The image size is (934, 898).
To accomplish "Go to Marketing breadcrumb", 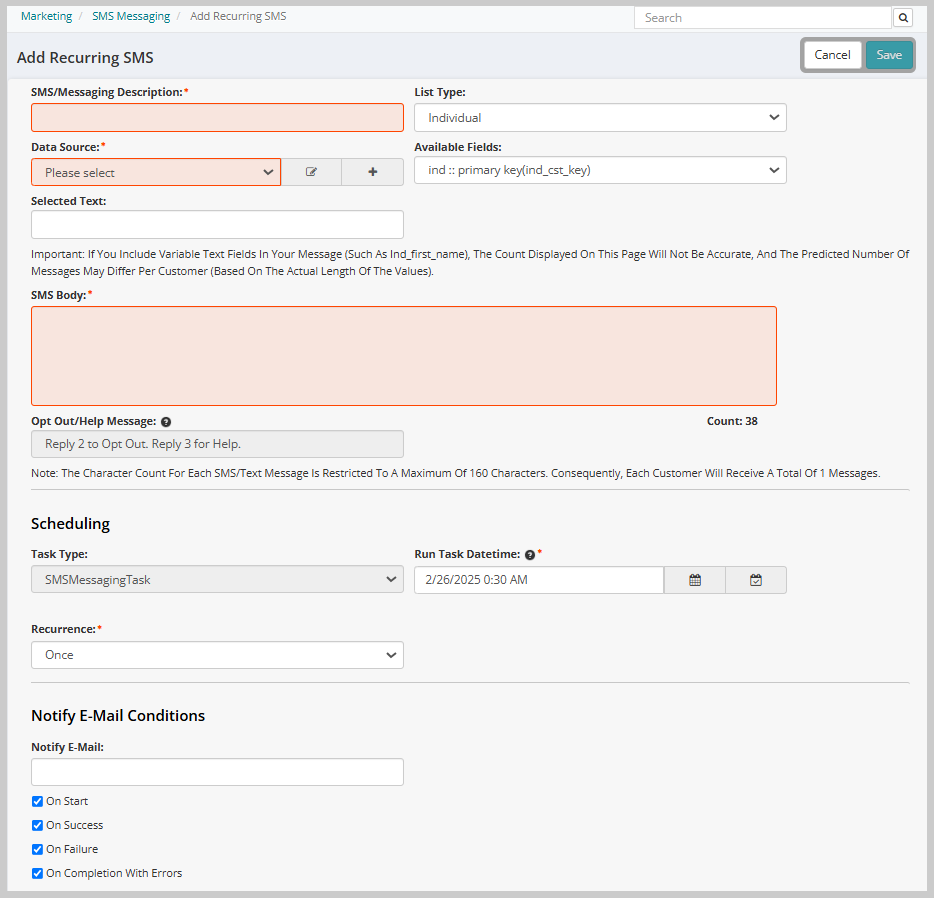I will (x=46, y=16).
